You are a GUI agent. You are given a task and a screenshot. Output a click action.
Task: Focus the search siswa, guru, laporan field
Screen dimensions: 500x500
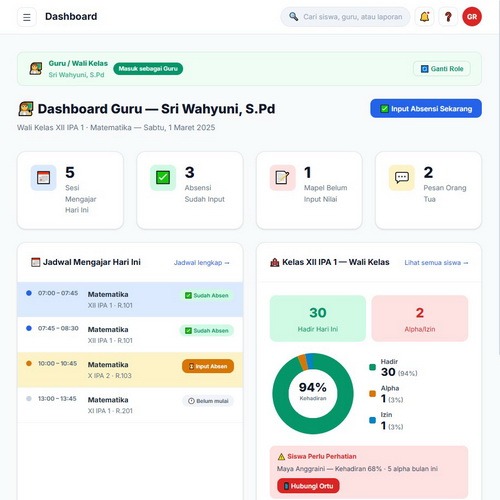[x=345, y=17]
